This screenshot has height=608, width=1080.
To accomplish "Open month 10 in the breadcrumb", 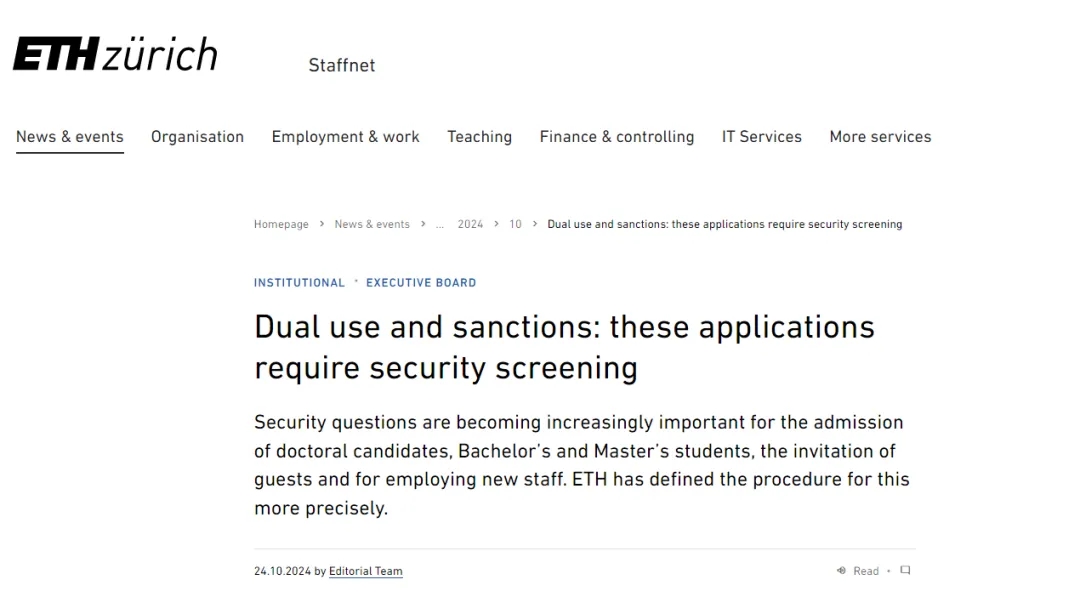I will 515,224.
